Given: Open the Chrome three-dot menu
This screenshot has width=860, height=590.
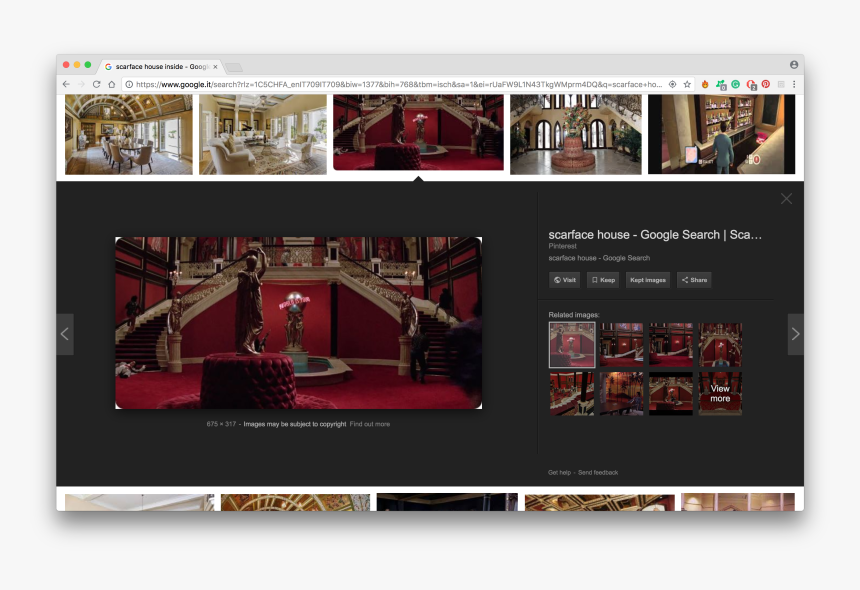Looking at the screenshot, I should tap(794, 84).
